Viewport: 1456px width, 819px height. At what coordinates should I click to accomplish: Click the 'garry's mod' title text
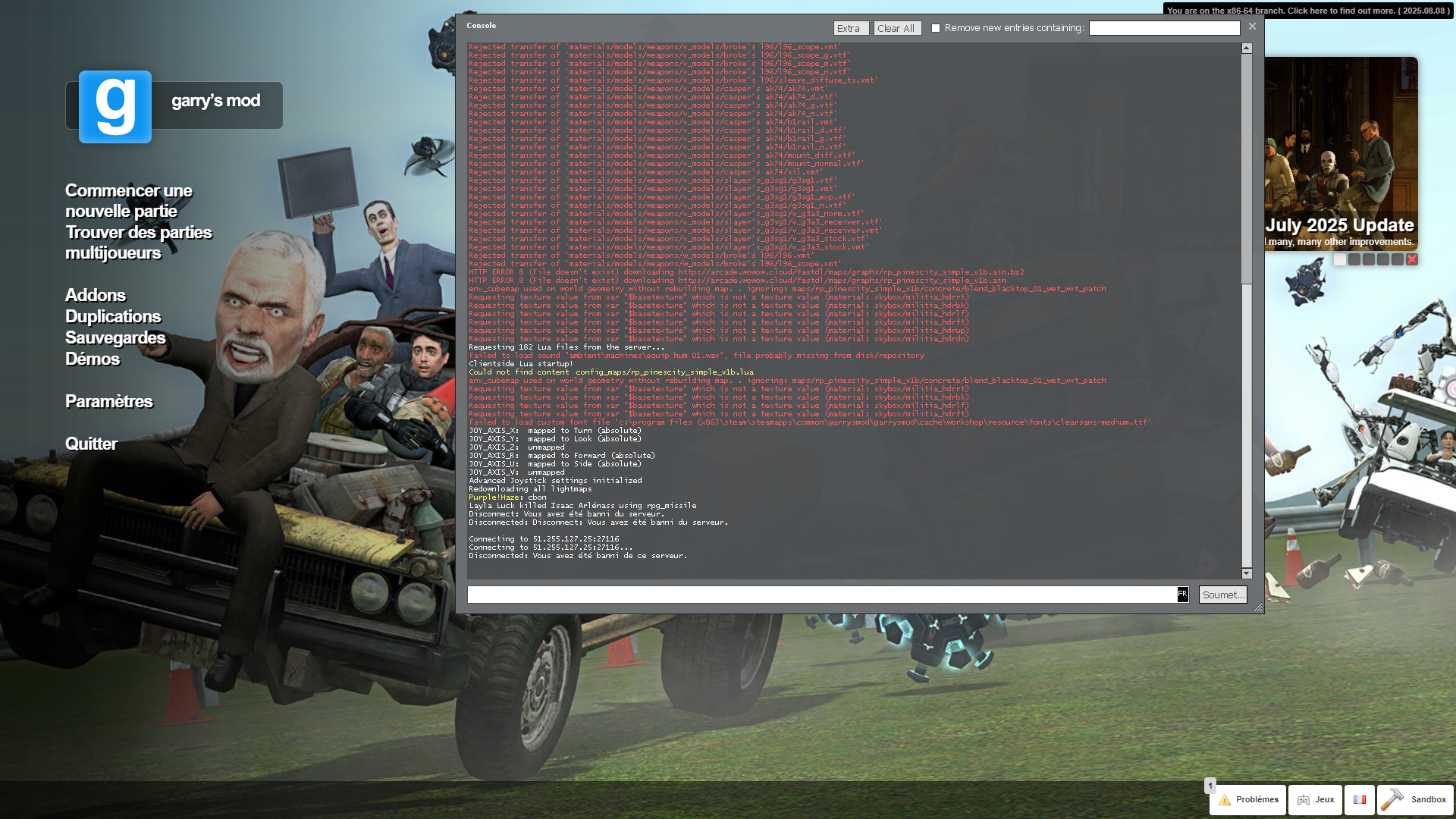pos(215,101)
